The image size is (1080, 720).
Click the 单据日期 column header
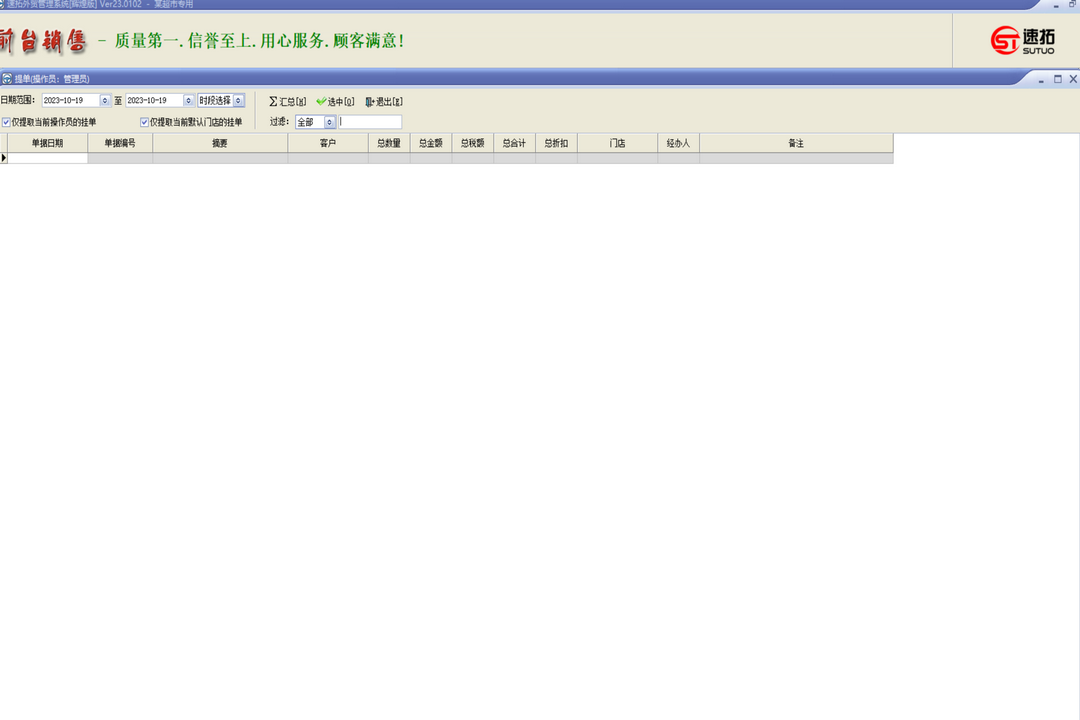tap(47, 143)
